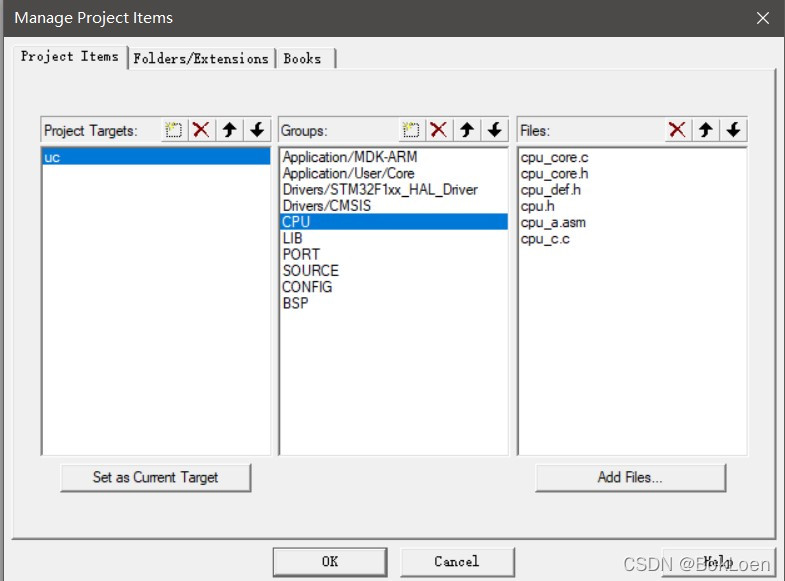Add a new group
The width and height of the screenshot is (785, 581).
click(412, 130)
